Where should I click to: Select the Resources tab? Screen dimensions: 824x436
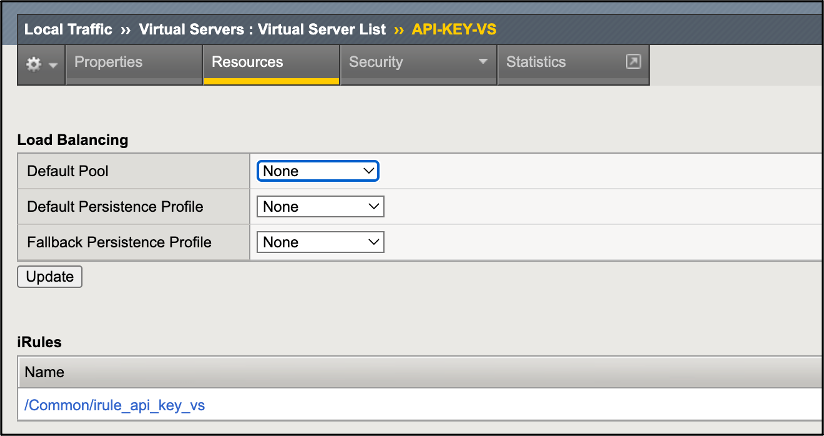pyautogui.click(x=247, y=62)
